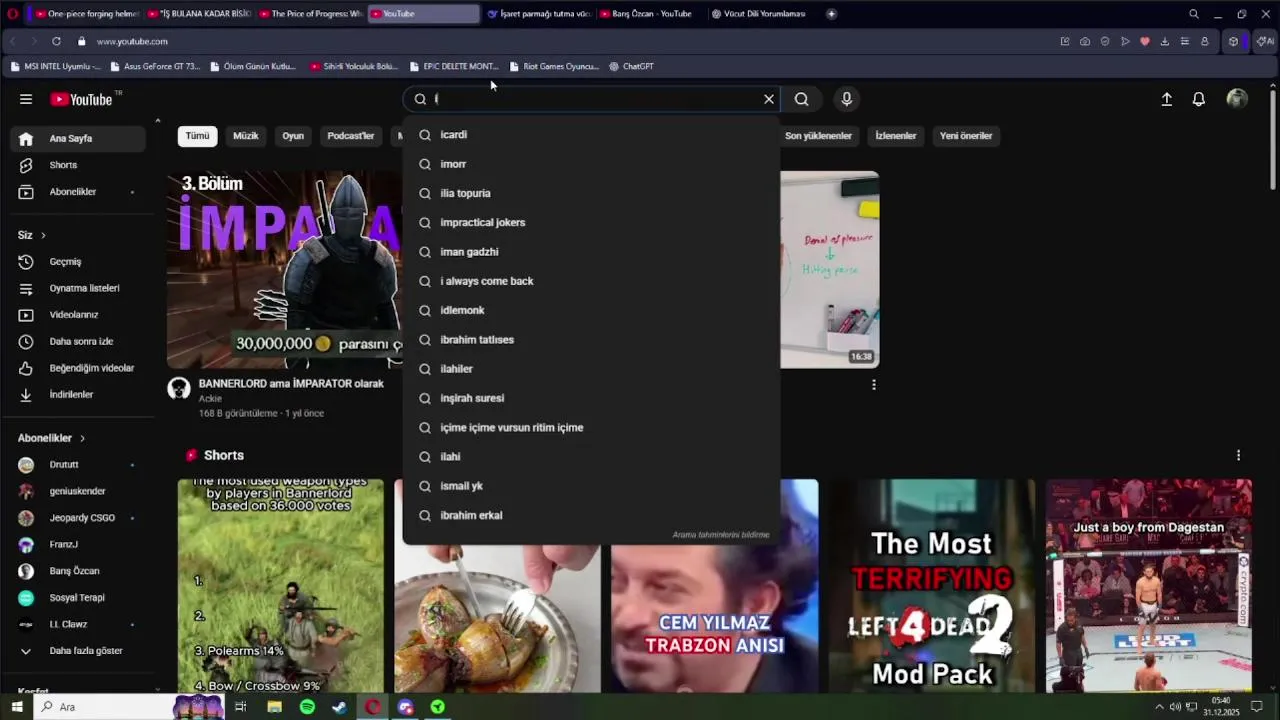Open Spotify from the taskbar
Image resolution: width=1280 pixels, height=720 pixels.
(x=307, y=707)
